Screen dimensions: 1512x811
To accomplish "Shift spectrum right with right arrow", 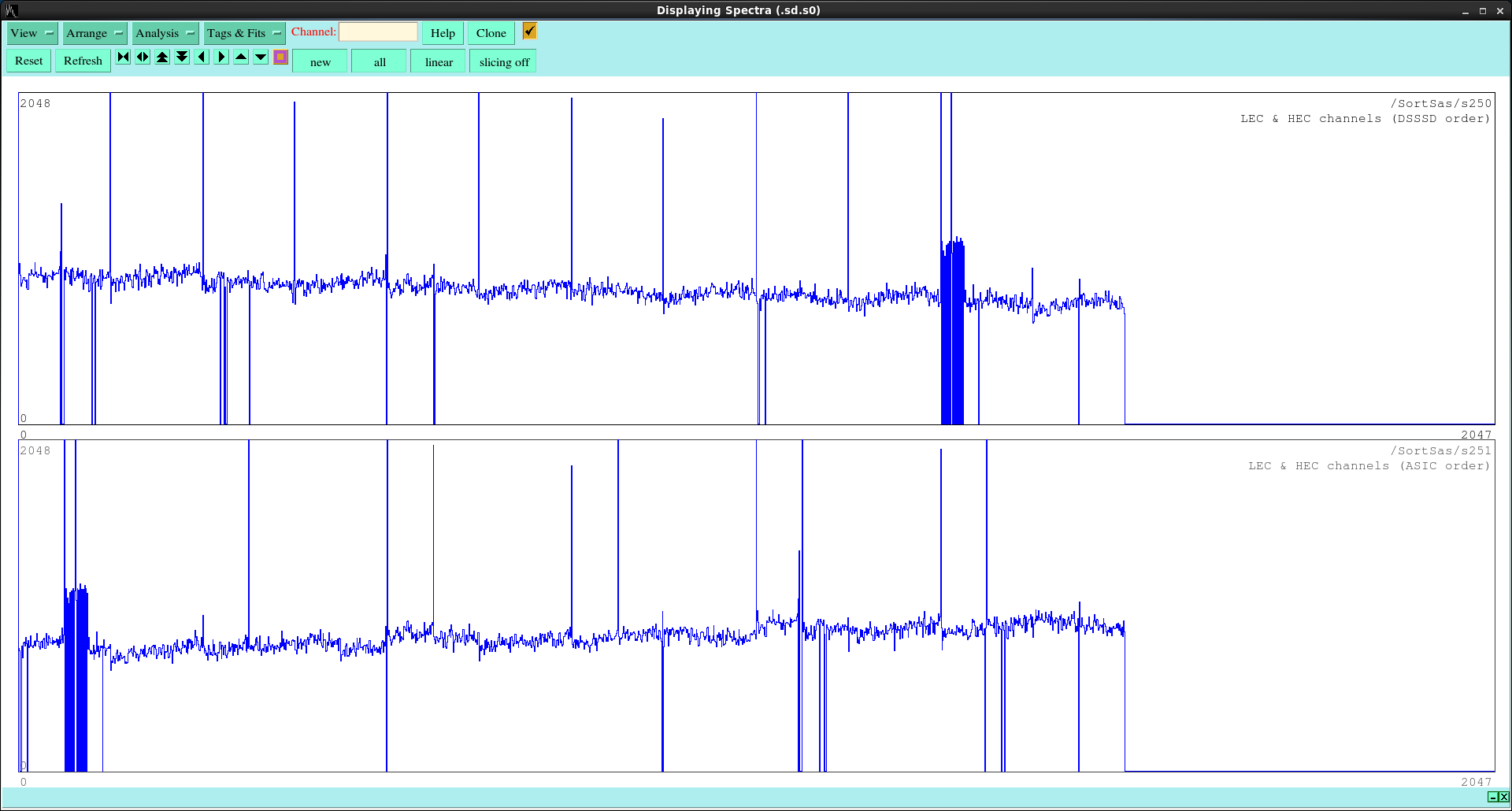I will (221, 57).
